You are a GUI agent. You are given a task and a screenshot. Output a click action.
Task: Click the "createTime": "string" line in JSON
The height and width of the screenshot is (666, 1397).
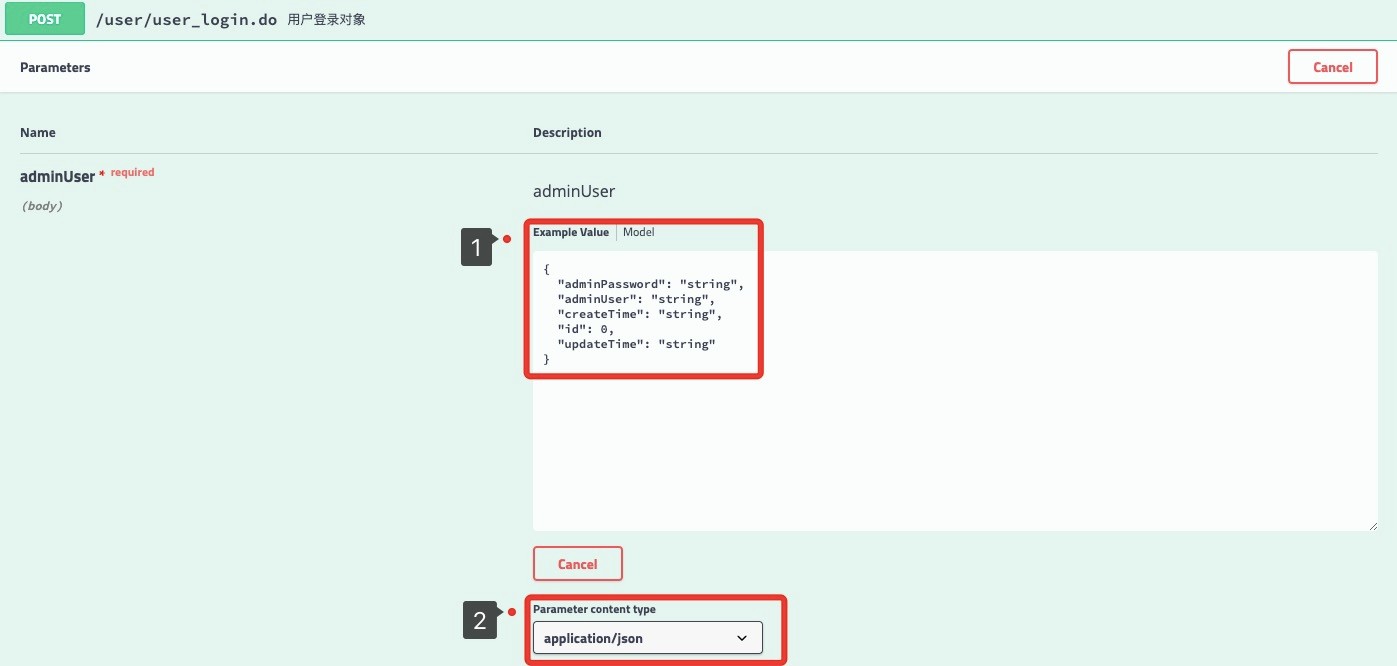point(640,314)
